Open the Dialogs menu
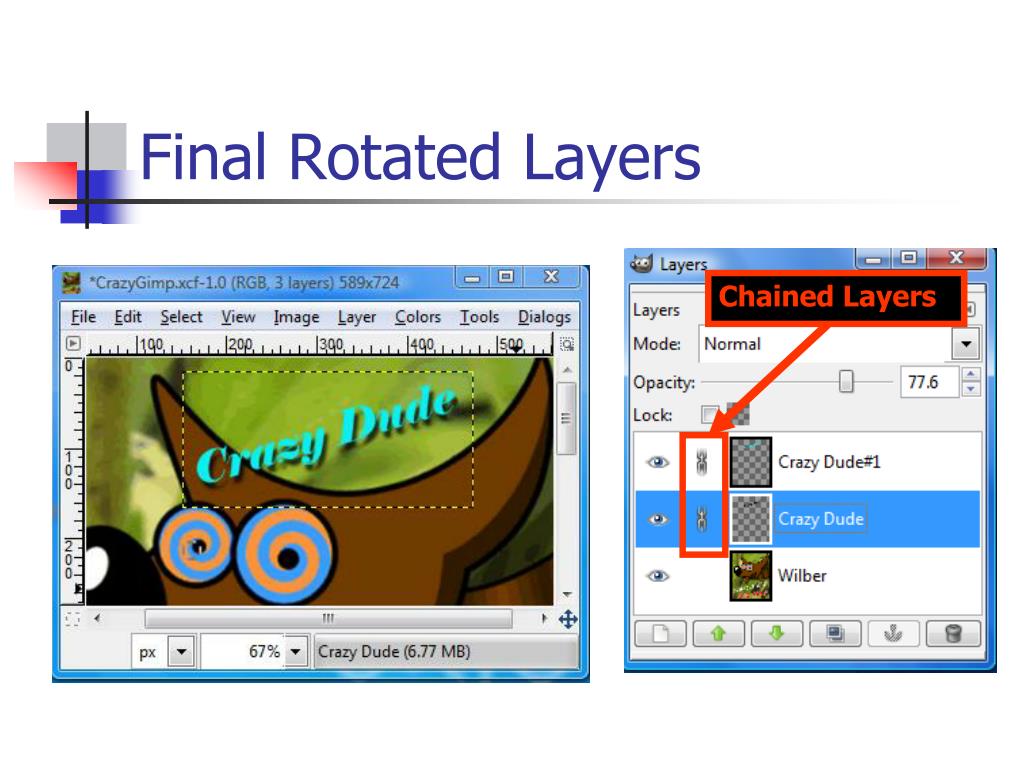 click(545, 317)
